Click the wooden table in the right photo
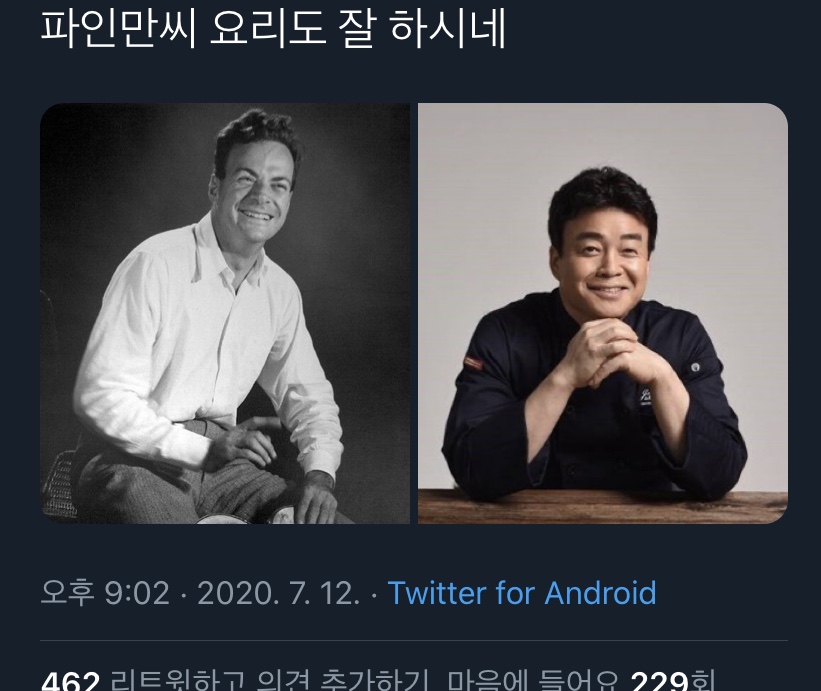This screenshot has height=691, width=821. tap(603, 506)
